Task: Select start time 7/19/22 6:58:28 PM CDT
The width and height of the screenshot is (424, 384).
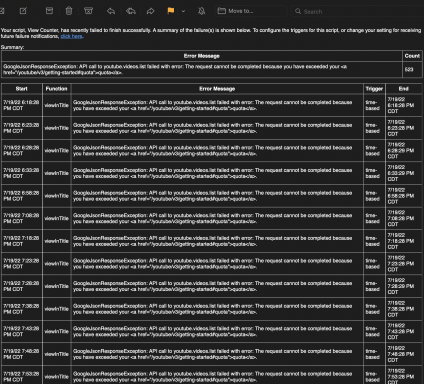Action: (x=21, y=196)
